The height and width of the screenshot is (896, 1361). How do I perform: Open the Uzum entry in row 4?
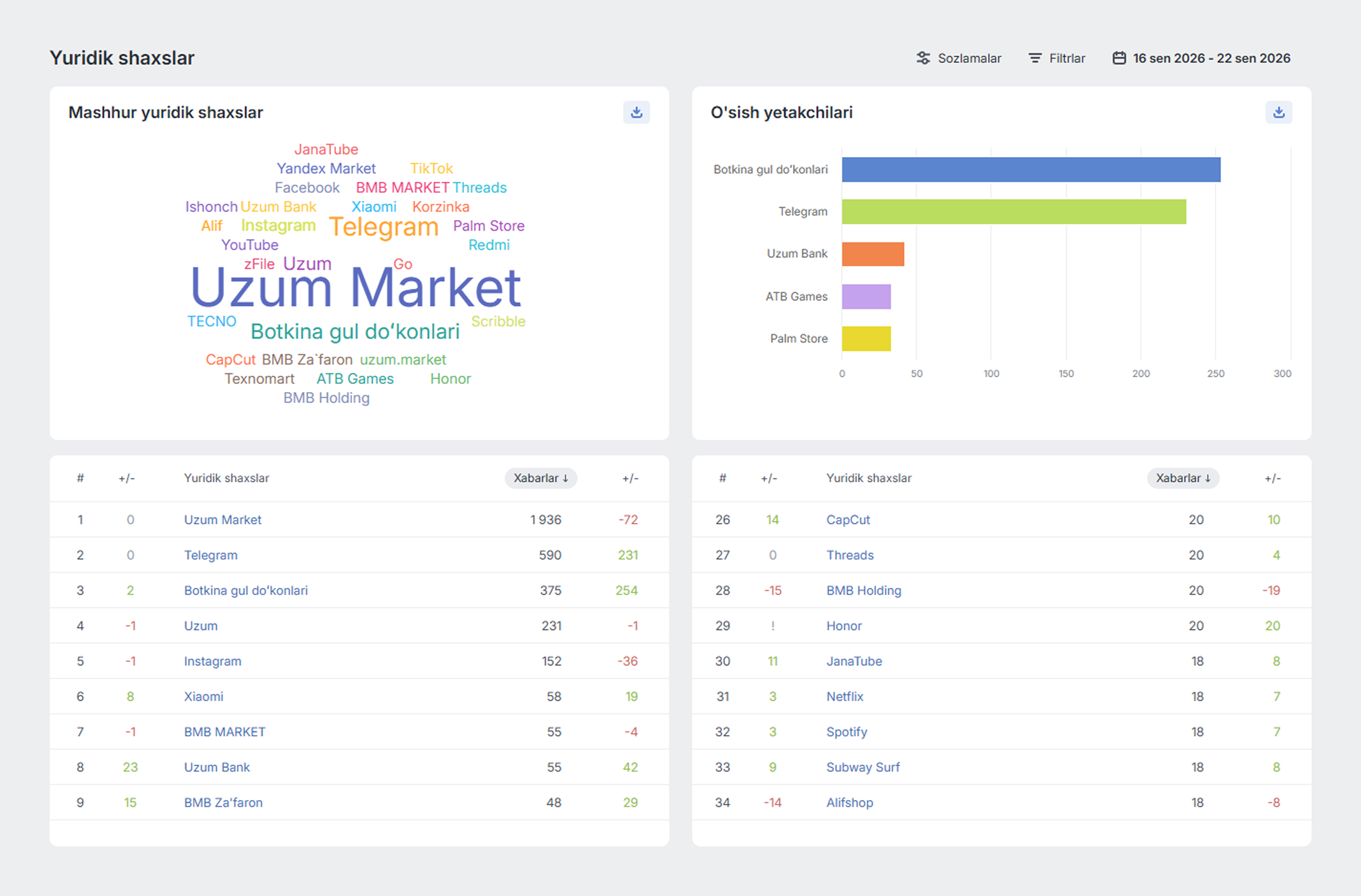tap(200, 625)
